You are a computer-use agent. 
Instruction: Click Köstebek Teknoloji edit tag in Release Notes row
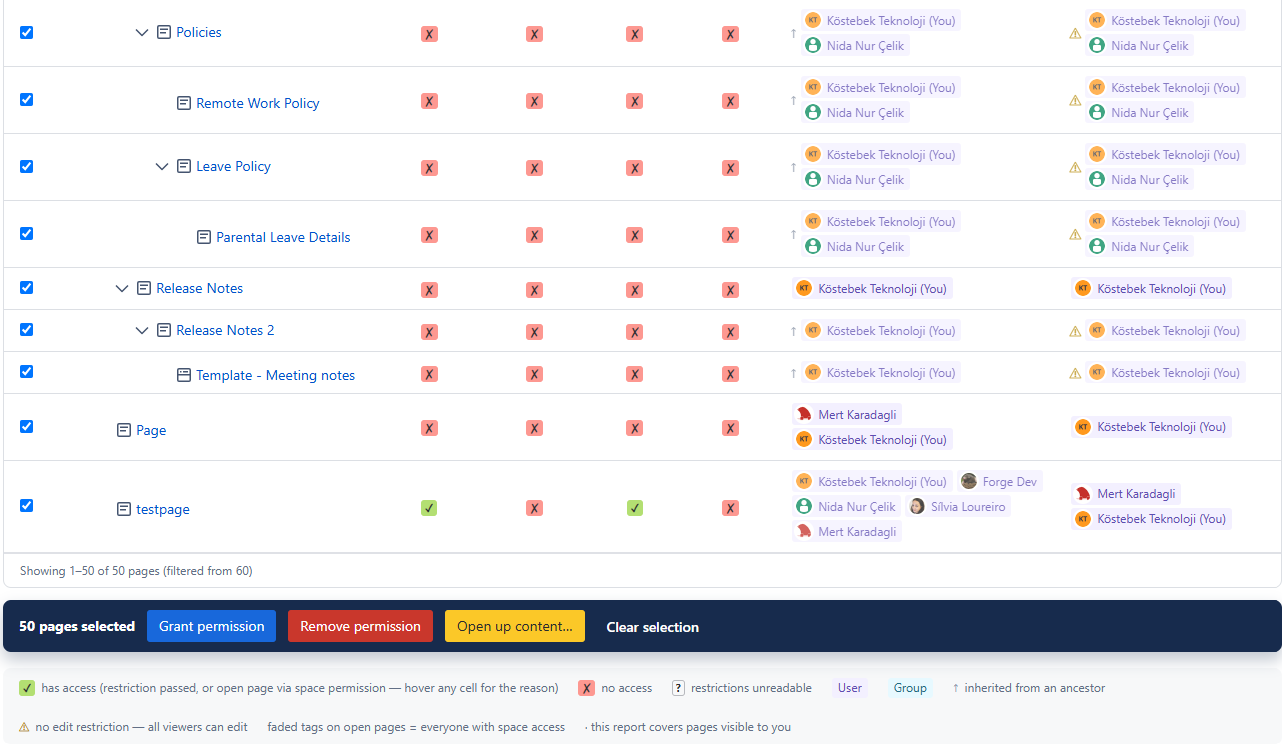click(1151, 288)
